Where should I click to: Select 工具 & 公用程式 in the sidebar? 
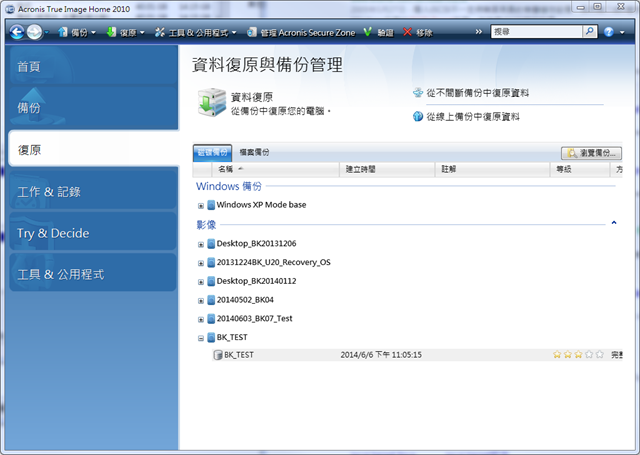93,274
